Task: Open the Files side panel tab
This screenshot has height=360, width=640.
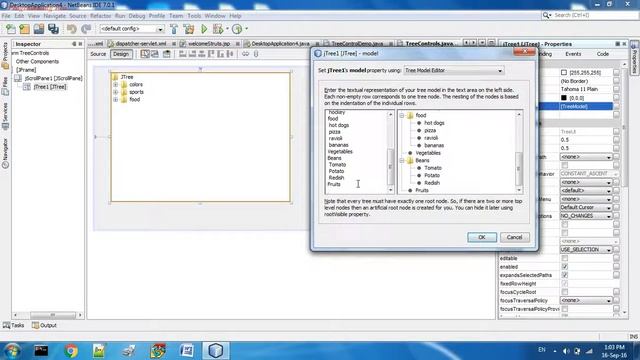Action: click(5, 87)
